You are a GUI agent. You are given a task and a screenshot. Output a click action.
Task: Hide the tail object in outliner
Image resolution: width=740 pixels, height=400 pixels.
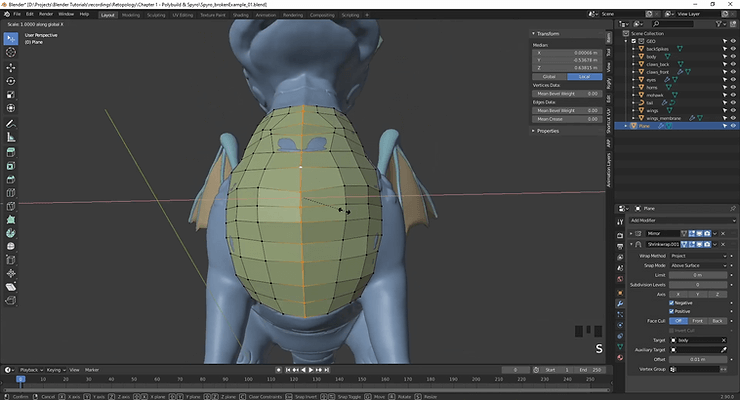pos(733,103)
